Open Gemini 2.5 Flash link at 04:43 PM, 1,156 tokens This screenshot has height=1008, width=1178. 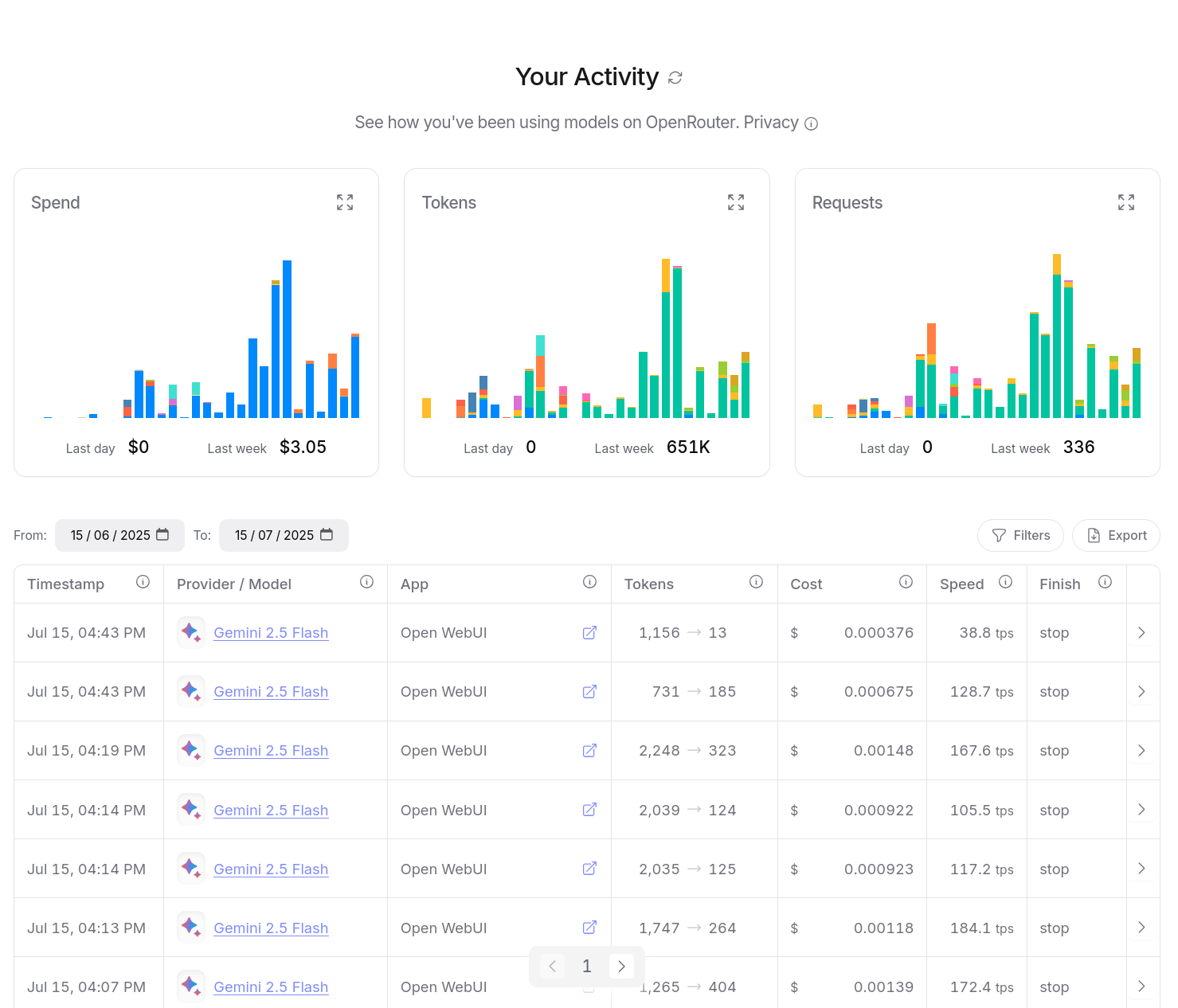click(271, 632)
